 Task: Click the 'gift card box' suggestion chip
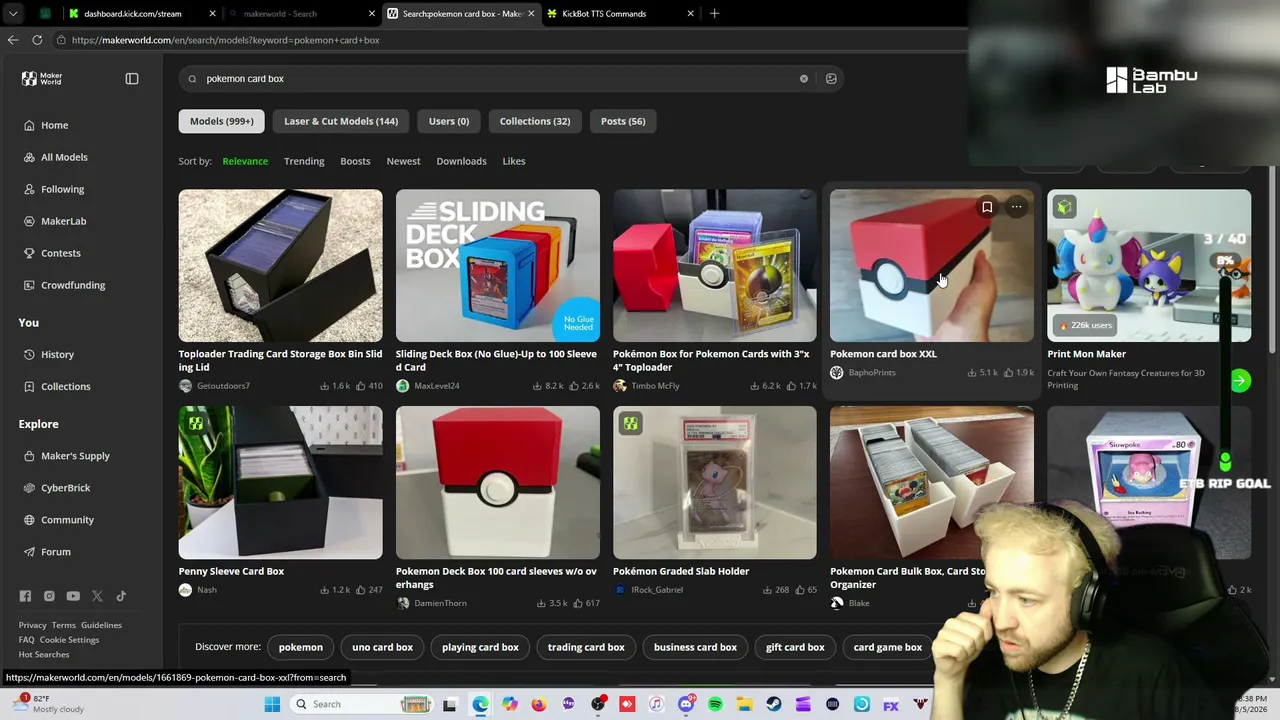(795, 647)
